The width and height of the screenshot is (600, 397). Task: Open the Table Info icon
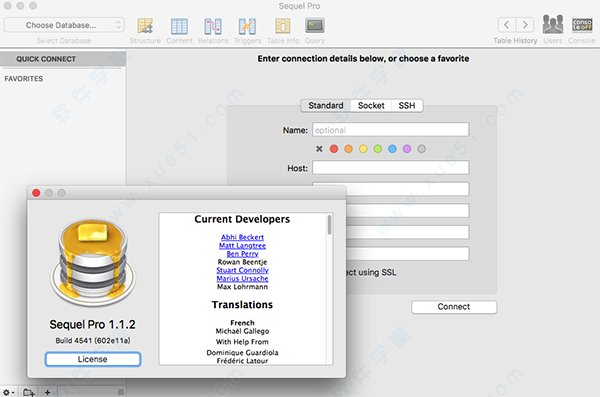click(283, 26)
